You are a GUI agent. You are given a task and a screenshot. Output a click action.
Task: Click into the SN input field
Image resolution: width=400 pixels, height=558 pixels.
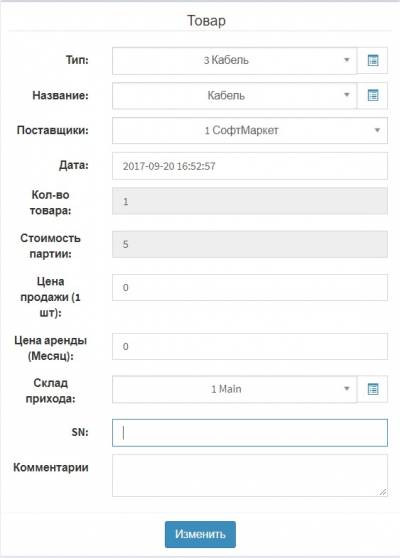[250, 433]
